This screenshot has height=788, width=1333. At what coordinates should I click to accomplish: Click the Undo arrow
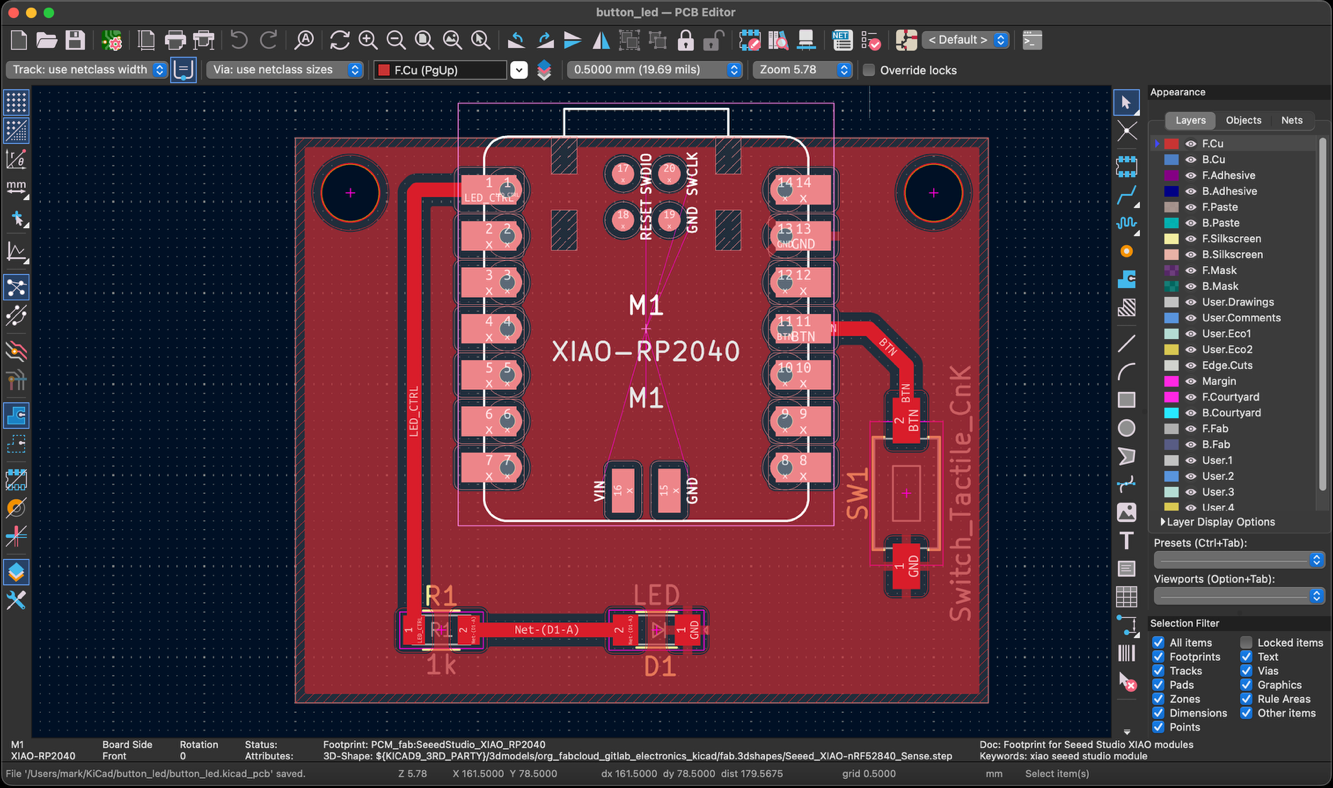coord(239,40)
